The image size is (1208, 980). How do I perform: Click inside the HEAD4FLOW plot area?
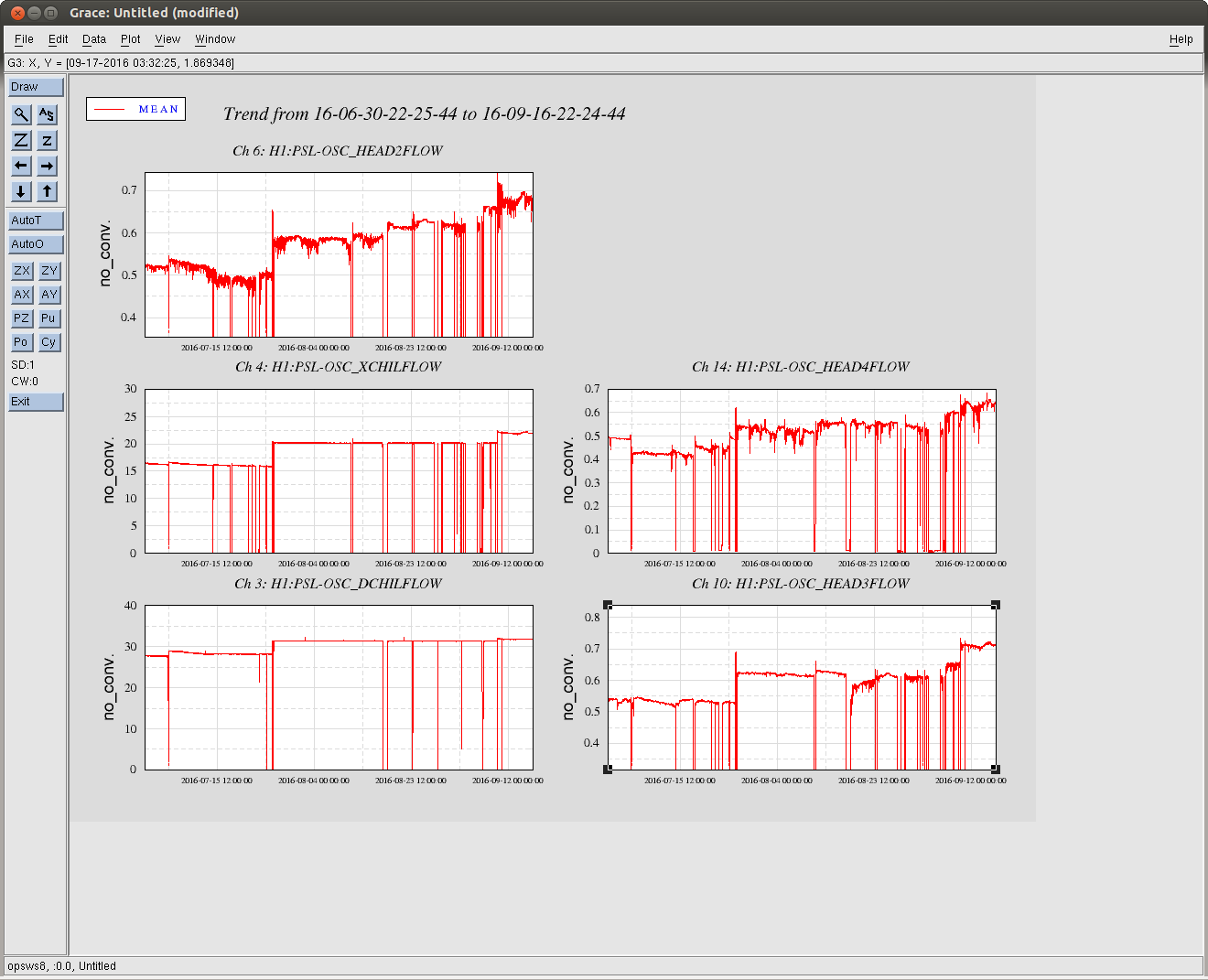[802, 471]
